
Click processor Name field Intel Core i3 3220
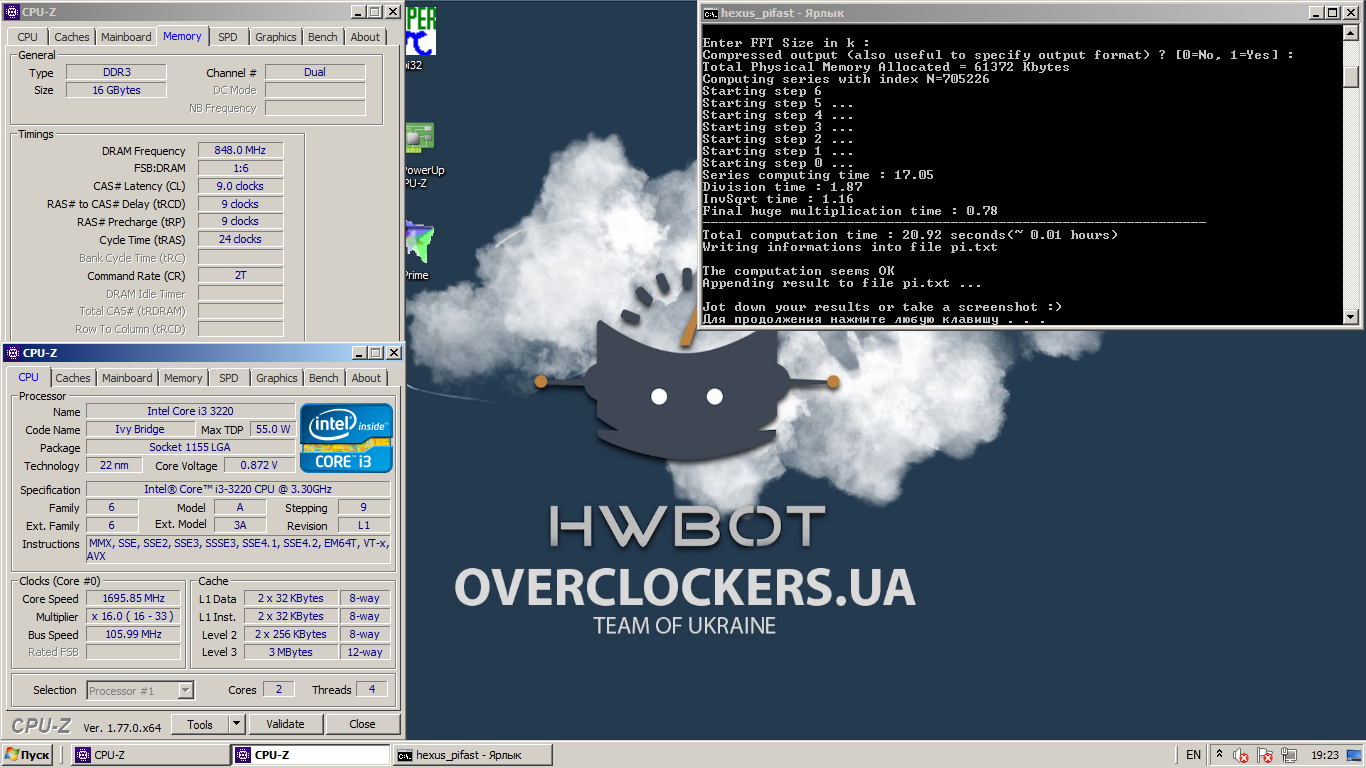191,411
